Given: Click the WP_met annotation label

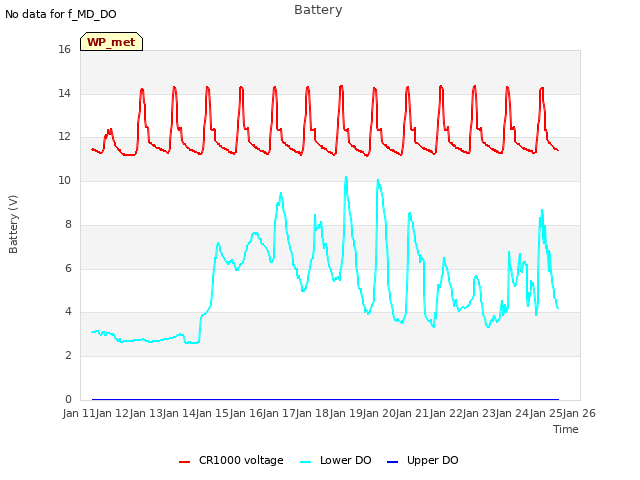Looking at the screenshot, I should (x=111, y=42).
